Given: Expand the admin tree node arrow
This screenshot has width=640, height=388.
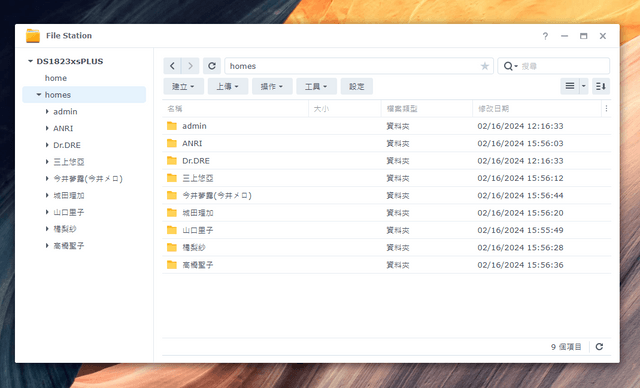Looking at the screenshot, I should click(x=47, y=111).
